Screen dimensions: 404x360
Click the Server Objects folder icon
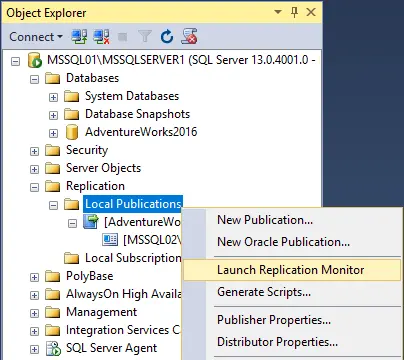point(52,169)
